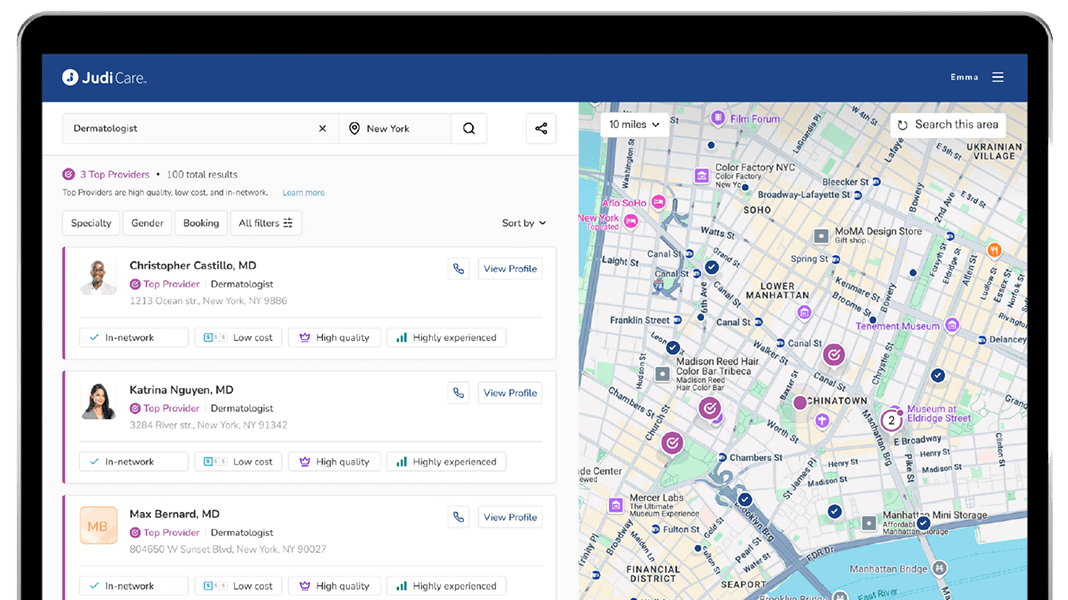View Profile of Christopher Castillo
This screenshot has width=1068, height=600.
(x=510, y=269)
